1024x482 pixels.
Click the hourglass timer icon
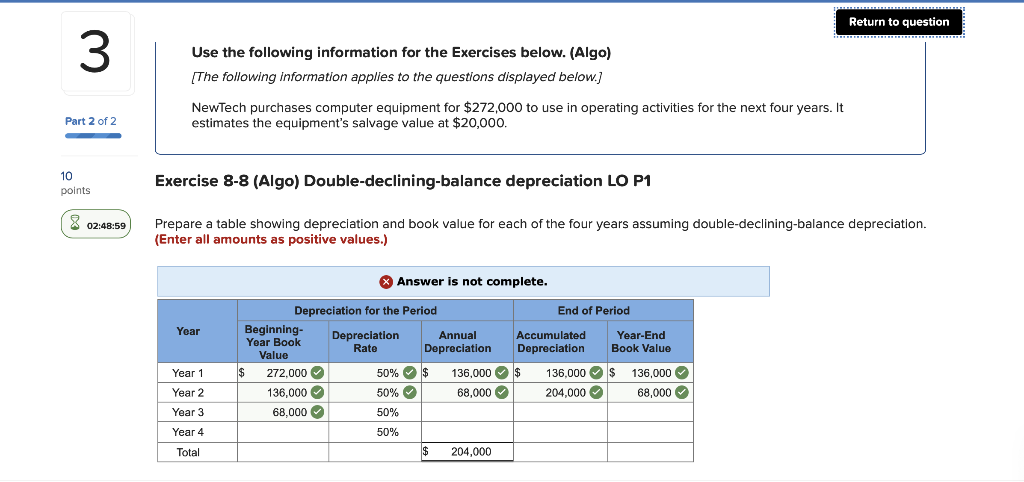coord(76,225)
